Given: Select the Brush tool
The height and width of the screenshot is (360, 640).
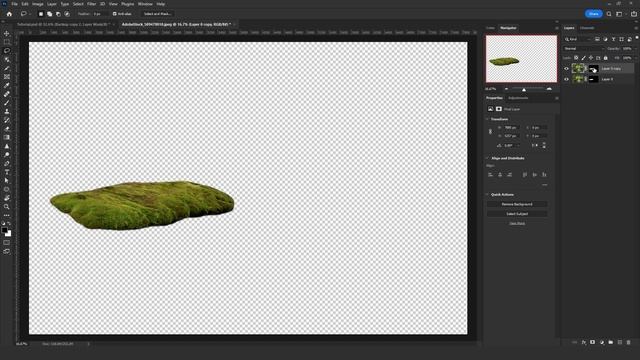Looking at the screenshot, I should (x=7, y=102).
